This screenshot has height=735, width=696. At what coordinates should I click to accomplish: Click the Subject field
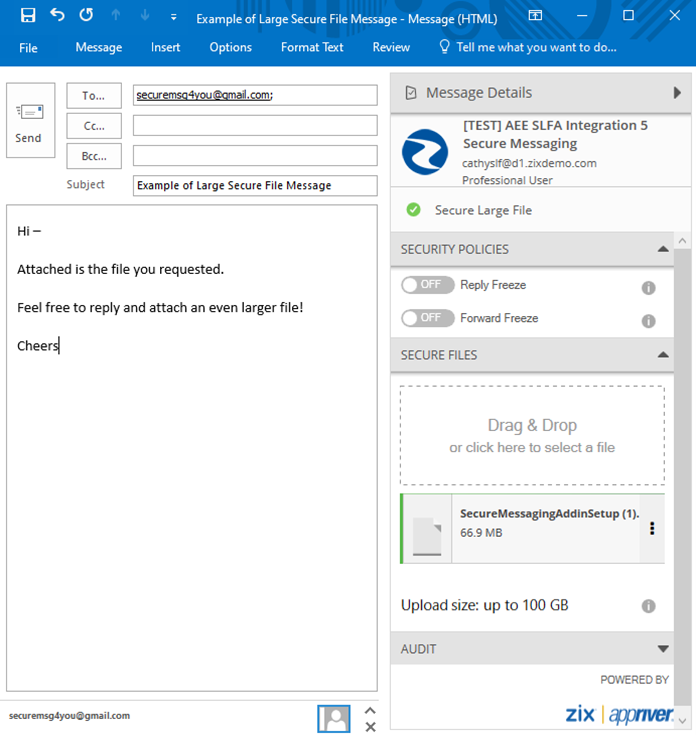point(255,186)
